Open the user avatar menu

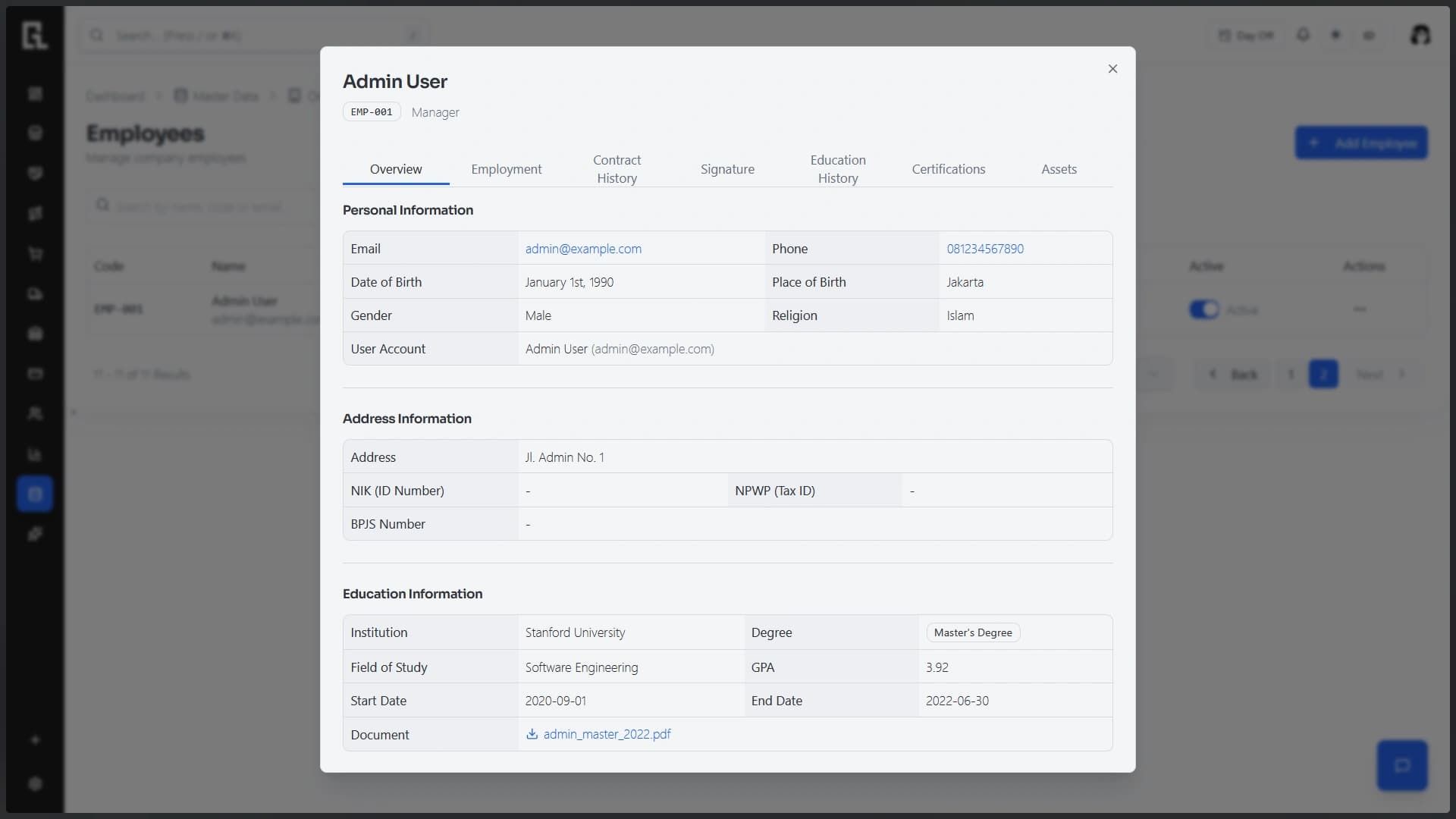click(x=1420, y=35)
